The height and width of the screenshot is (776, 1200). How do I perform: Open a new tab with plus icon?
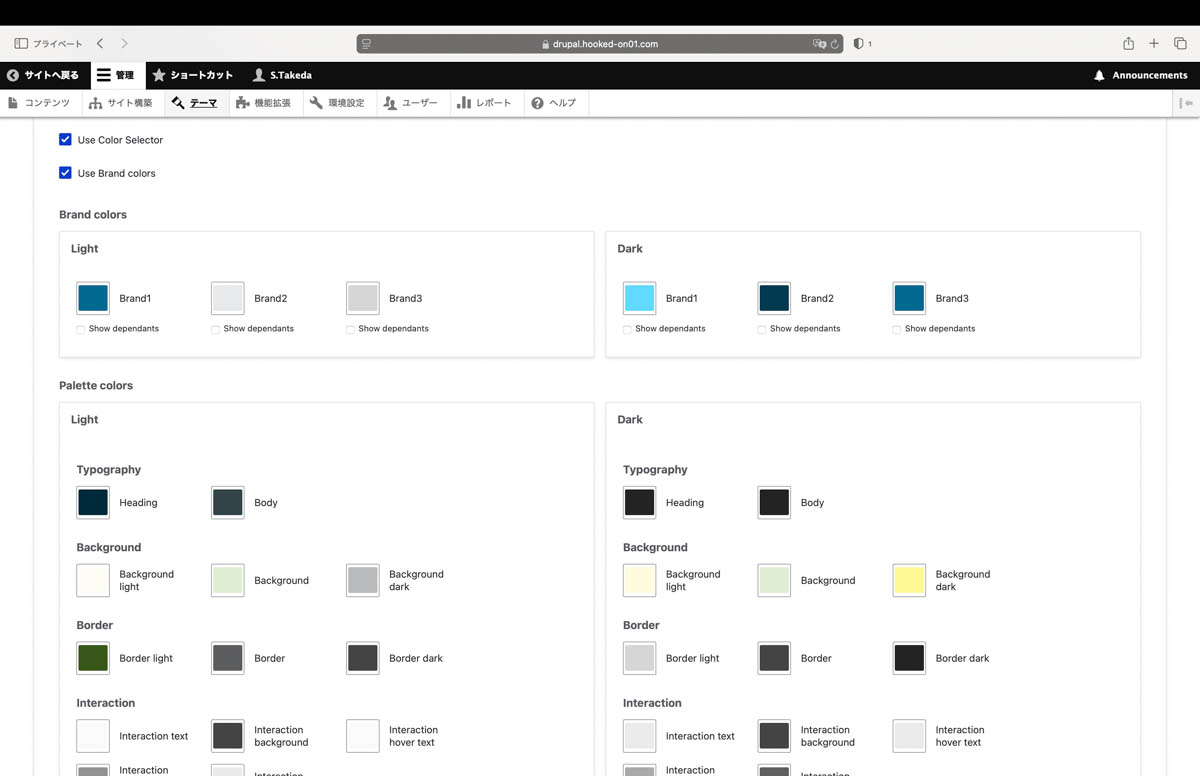(1154, 44)
